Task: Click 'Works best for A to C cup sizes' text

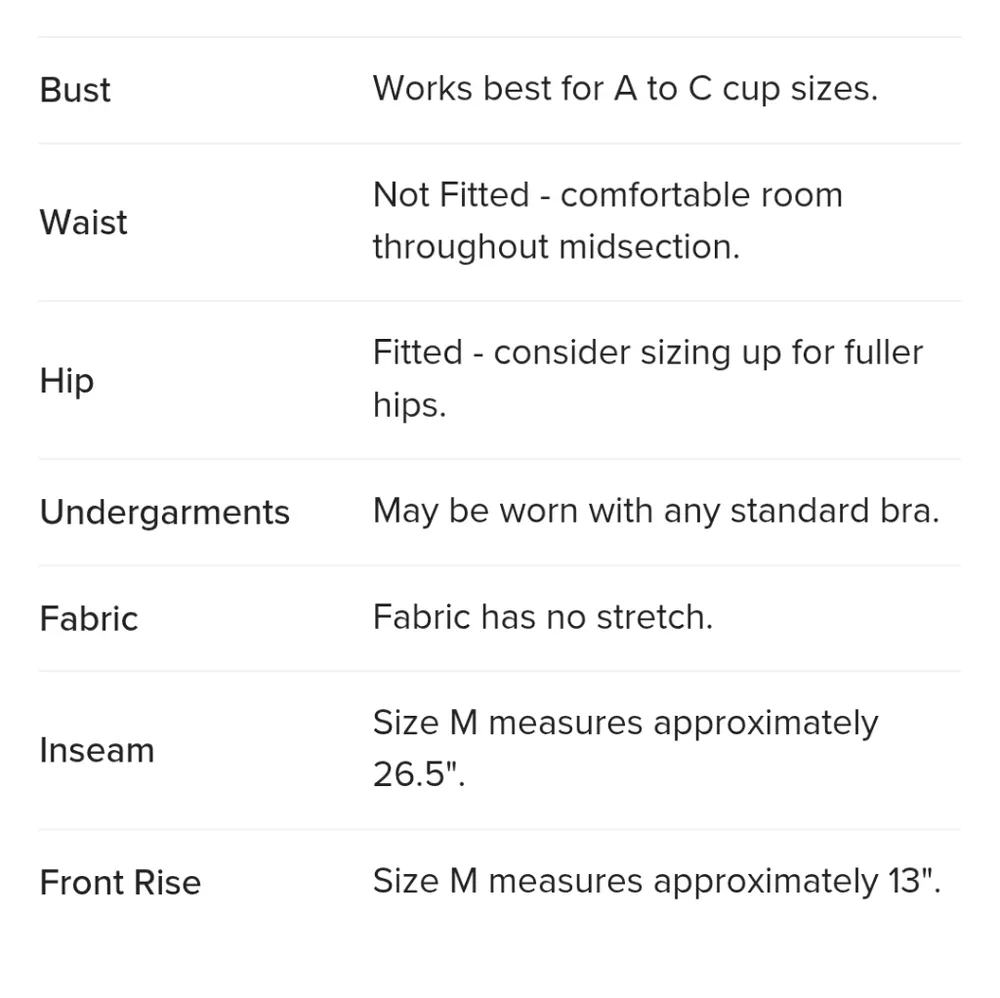Action: click(624, 89)
